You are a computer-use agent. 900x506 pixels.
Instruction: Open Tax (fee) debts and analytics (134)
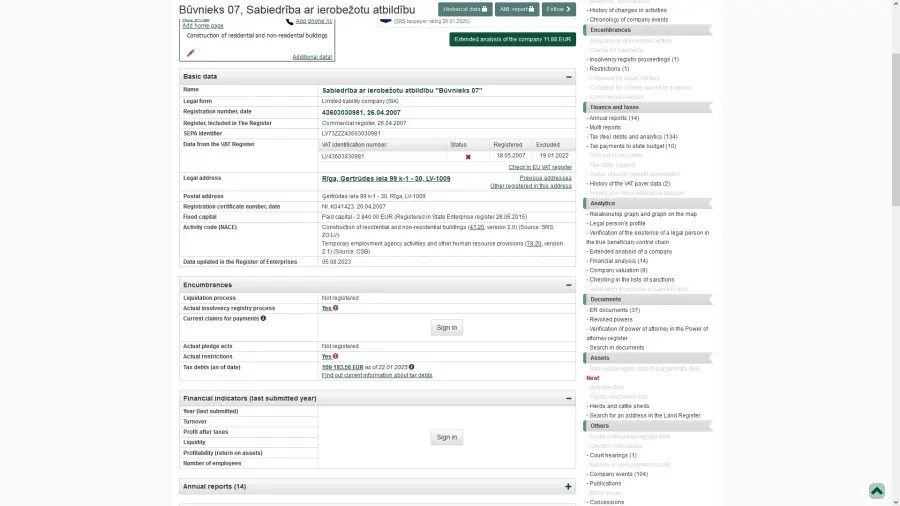pyautogui.click(x=633, y=137)
